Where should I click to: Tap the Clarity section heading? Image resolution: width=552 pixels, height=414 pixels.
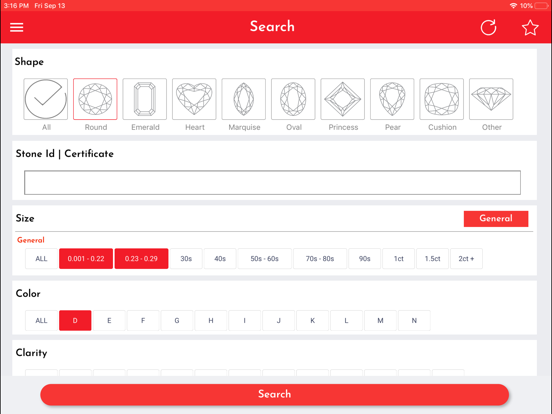(x=31, y=353)
